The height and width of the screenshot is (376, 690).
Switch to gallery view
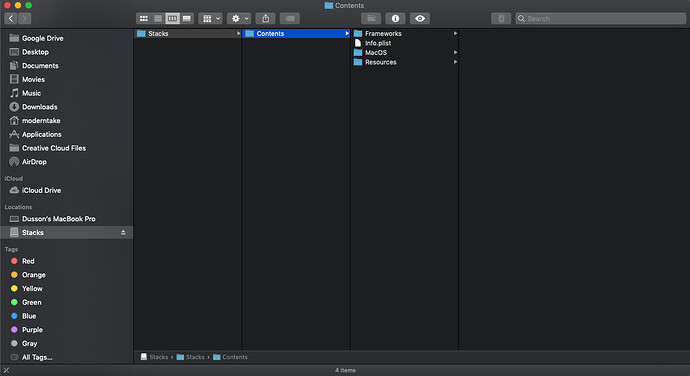click(187, 18)
